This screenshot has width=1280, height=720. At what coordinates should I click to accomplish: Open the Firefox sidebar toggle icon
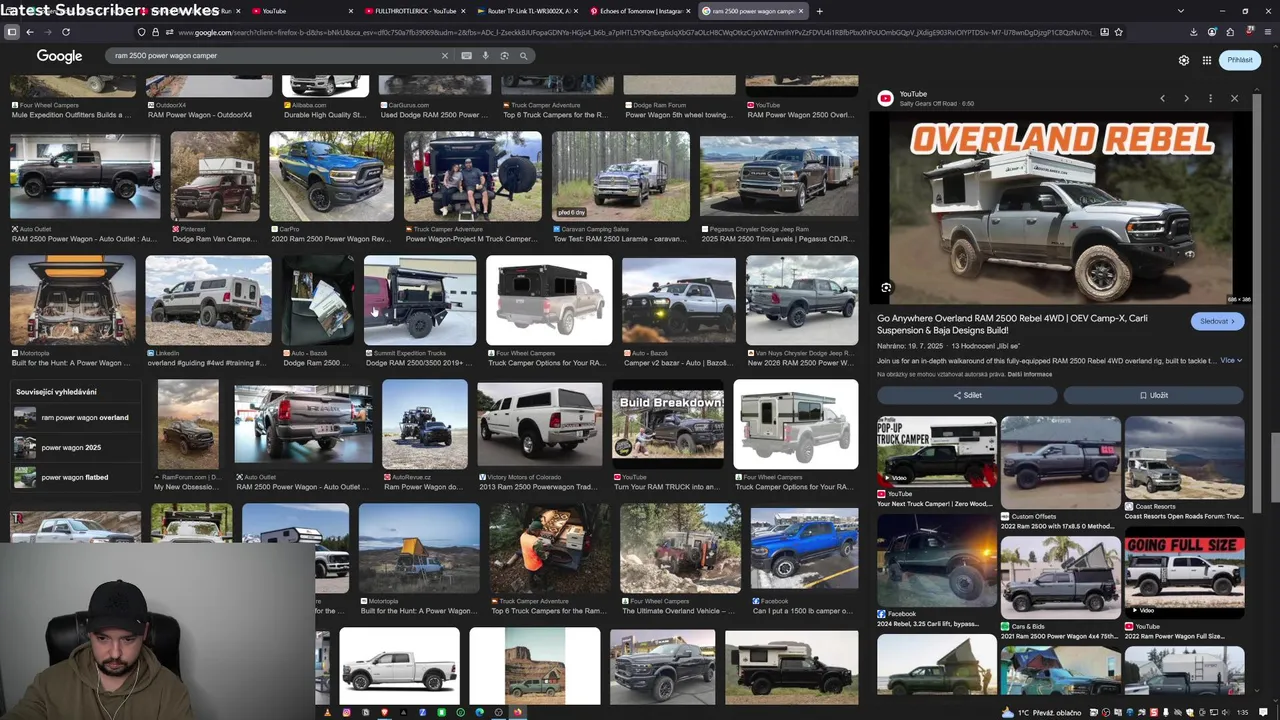pyautogui.click(x=12, y=32)
